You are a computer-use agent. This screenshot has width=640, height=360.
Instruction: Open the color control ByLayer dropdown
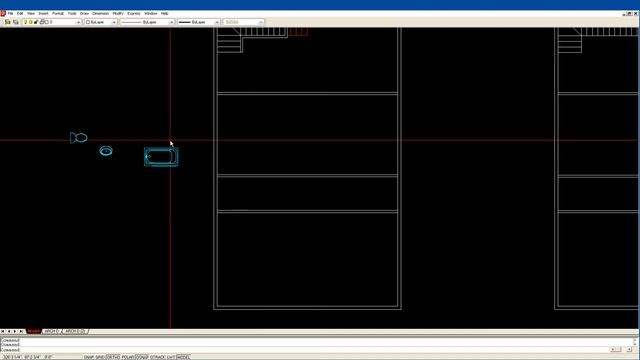tap(114, 22)
